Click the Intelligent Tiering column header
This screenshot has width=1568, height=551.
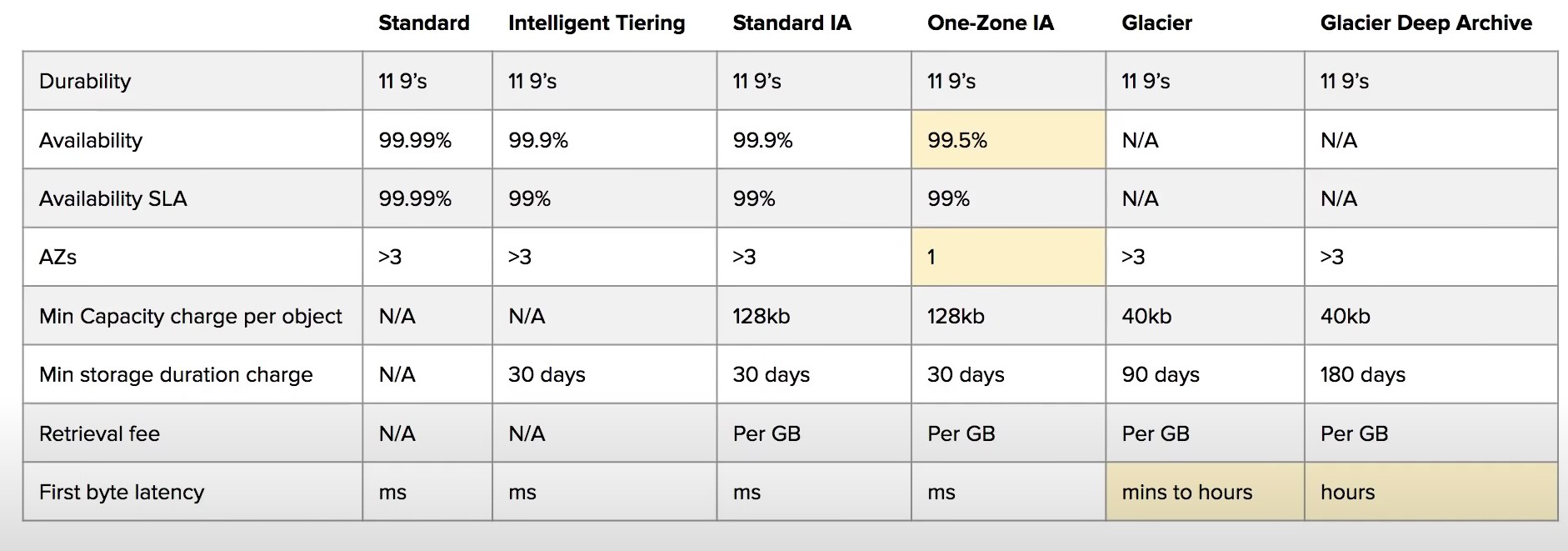coord(597,23)
